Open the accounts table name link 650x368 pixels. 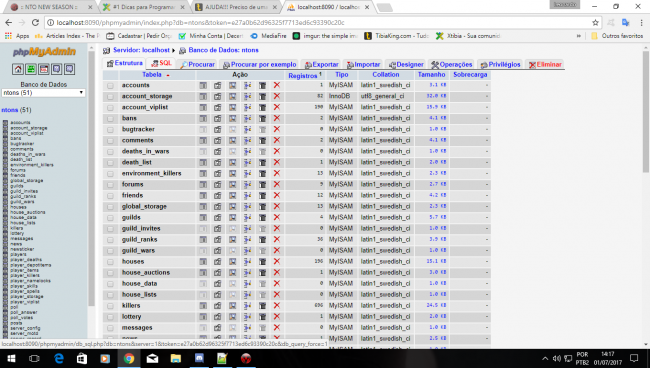[136, 85]
